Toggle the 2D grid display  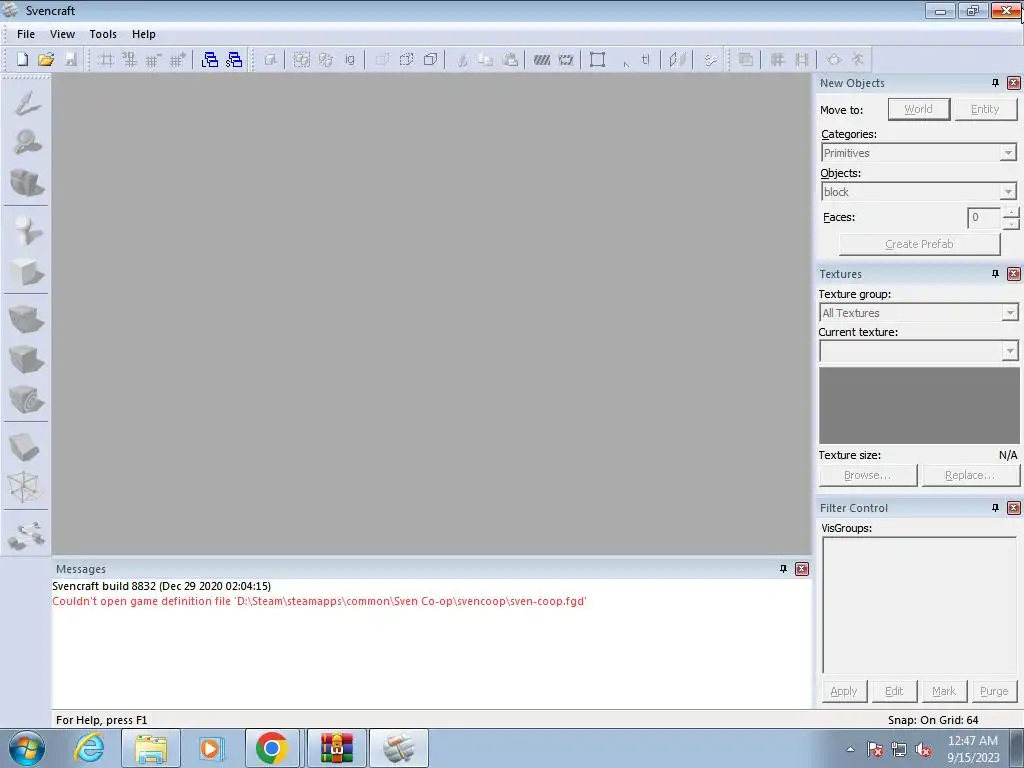click(x=106, y=59)
